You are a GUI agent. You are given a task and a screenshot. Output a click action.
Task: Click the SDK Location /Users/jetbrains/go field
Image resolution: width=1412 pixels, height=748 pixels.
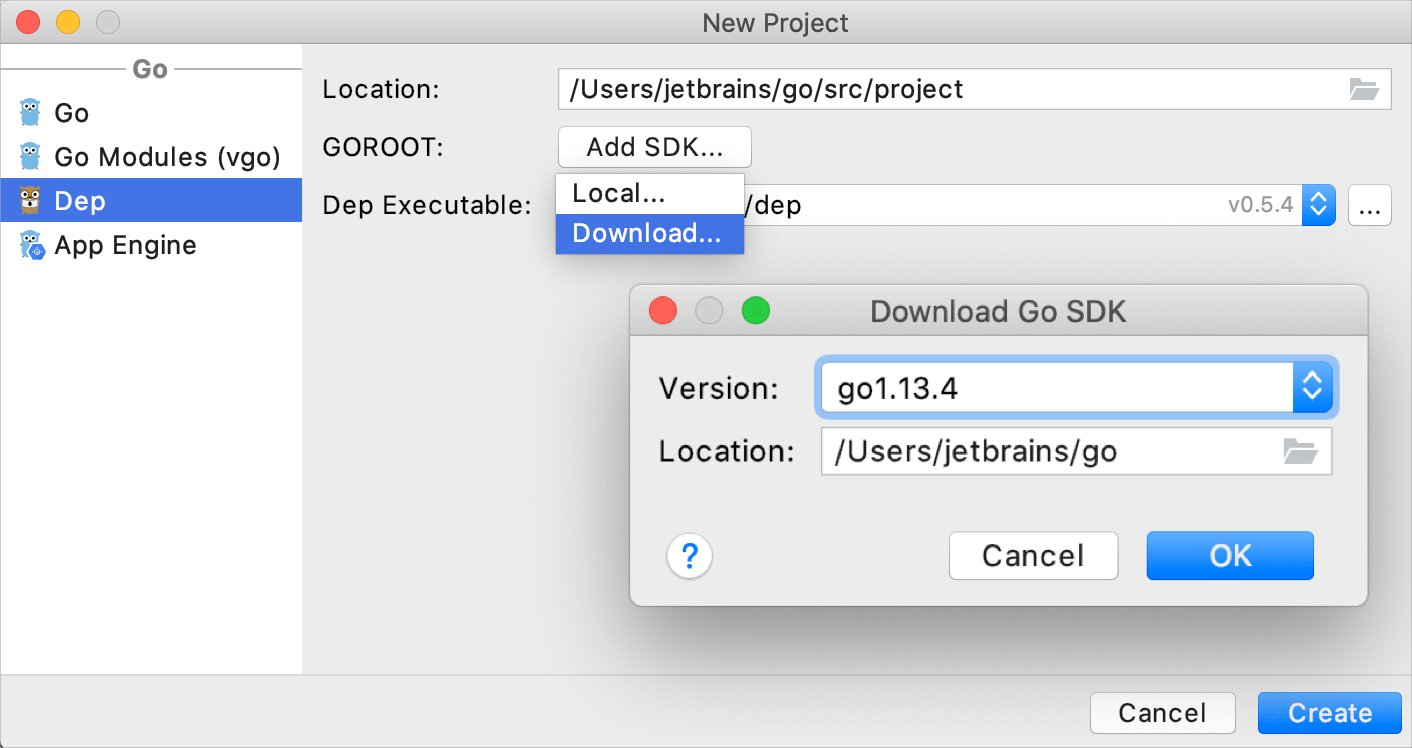1076,451
